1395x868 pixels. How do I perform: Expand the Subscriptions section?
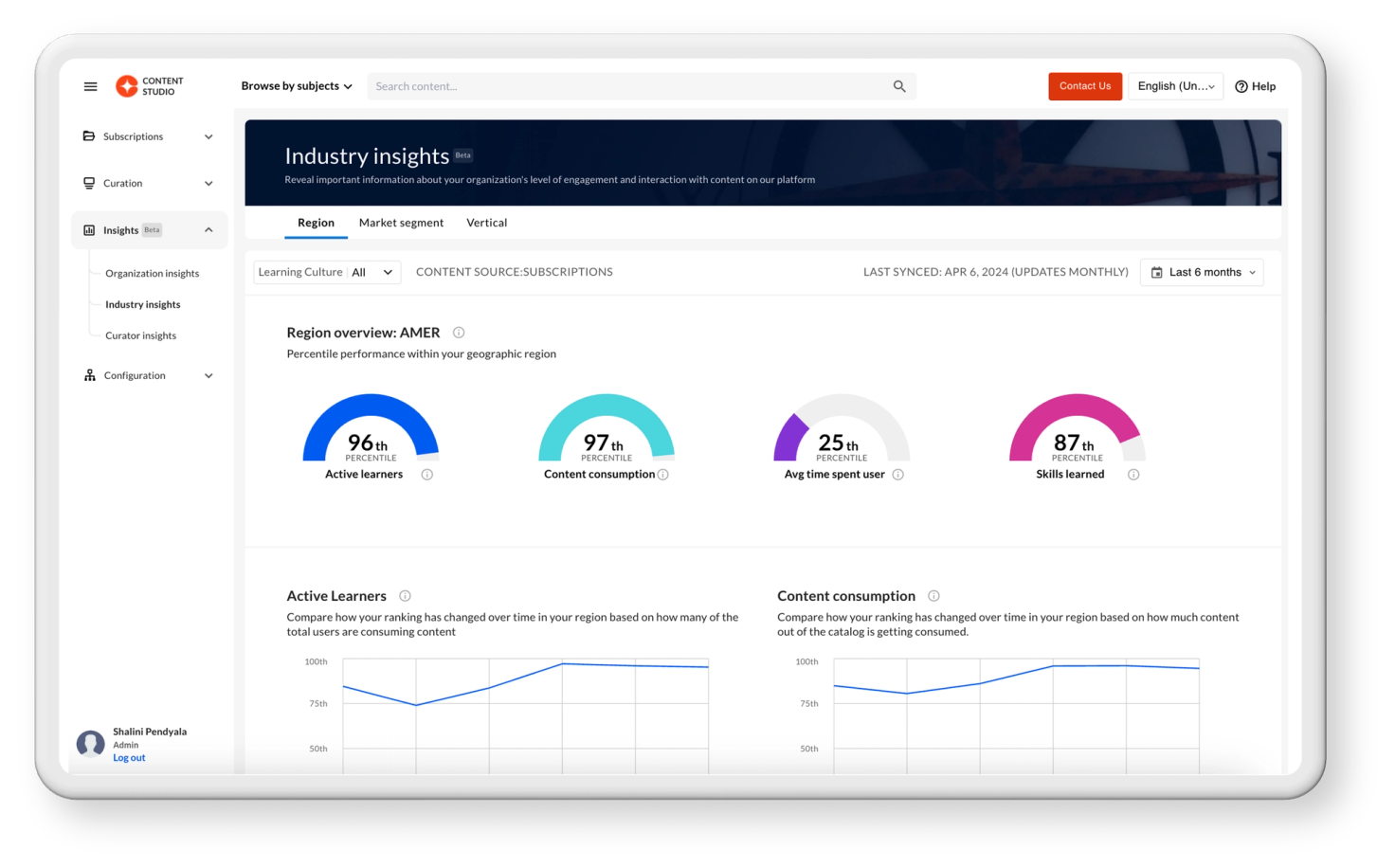click(208, 136)
